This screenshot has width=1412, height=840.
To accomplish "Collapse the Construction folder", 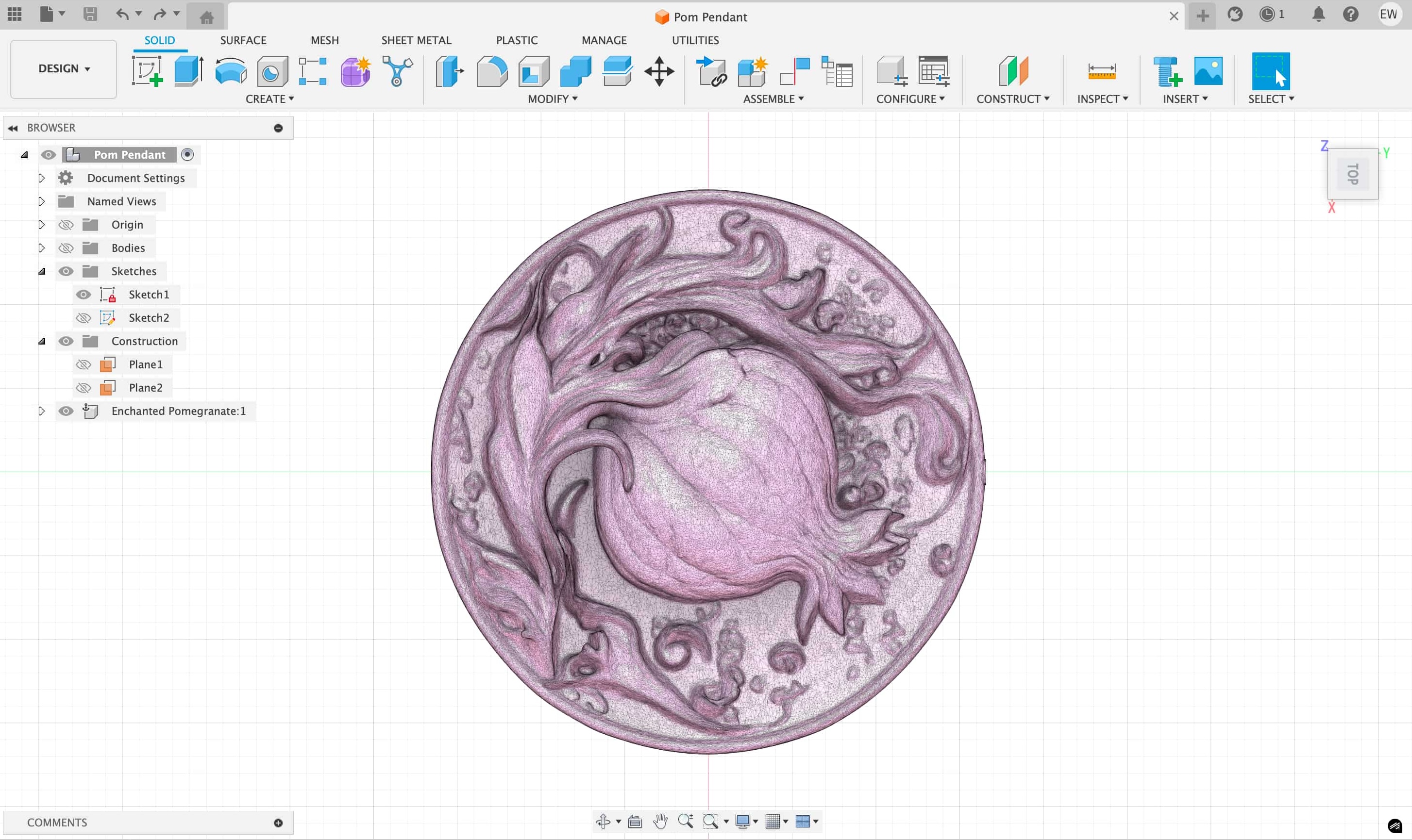I will [x=41, y=341].
